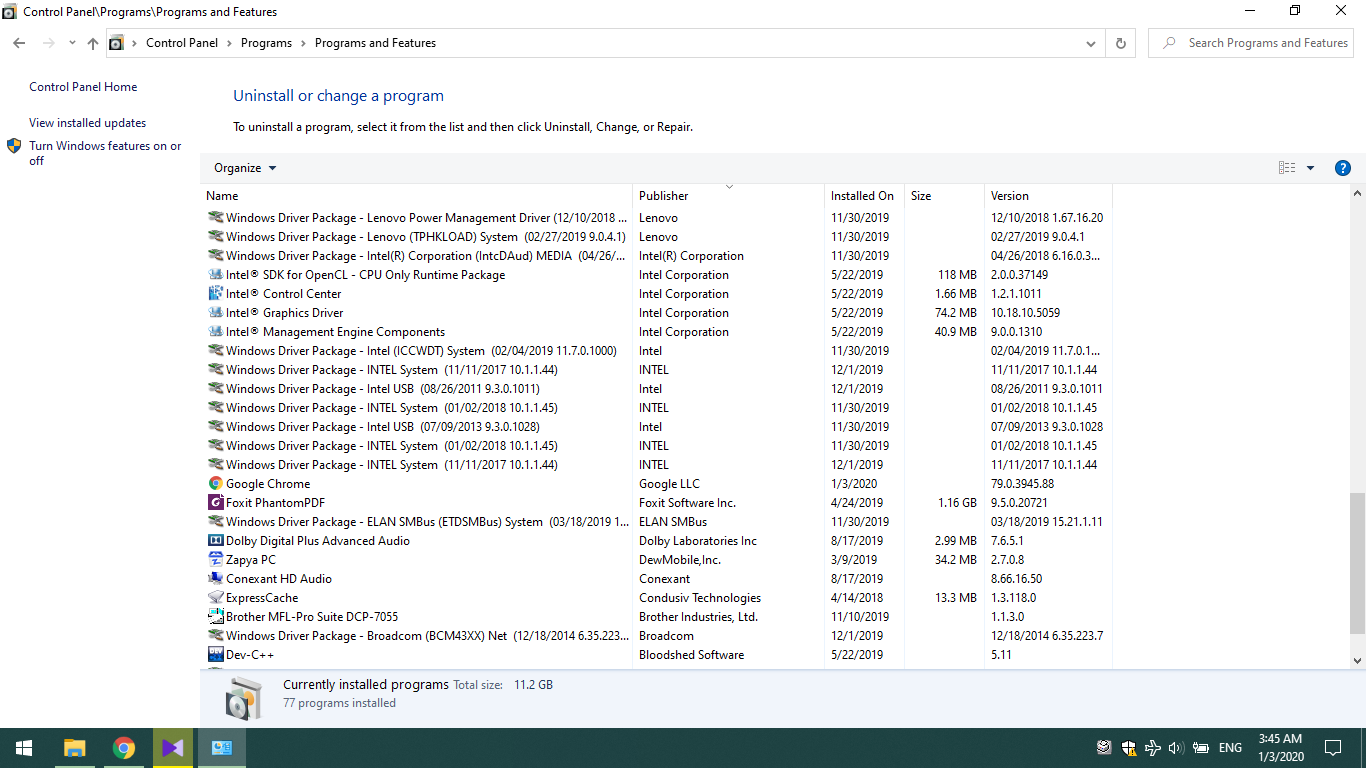
Task: Click the scrollbar down arrow
Action: 1357,661
